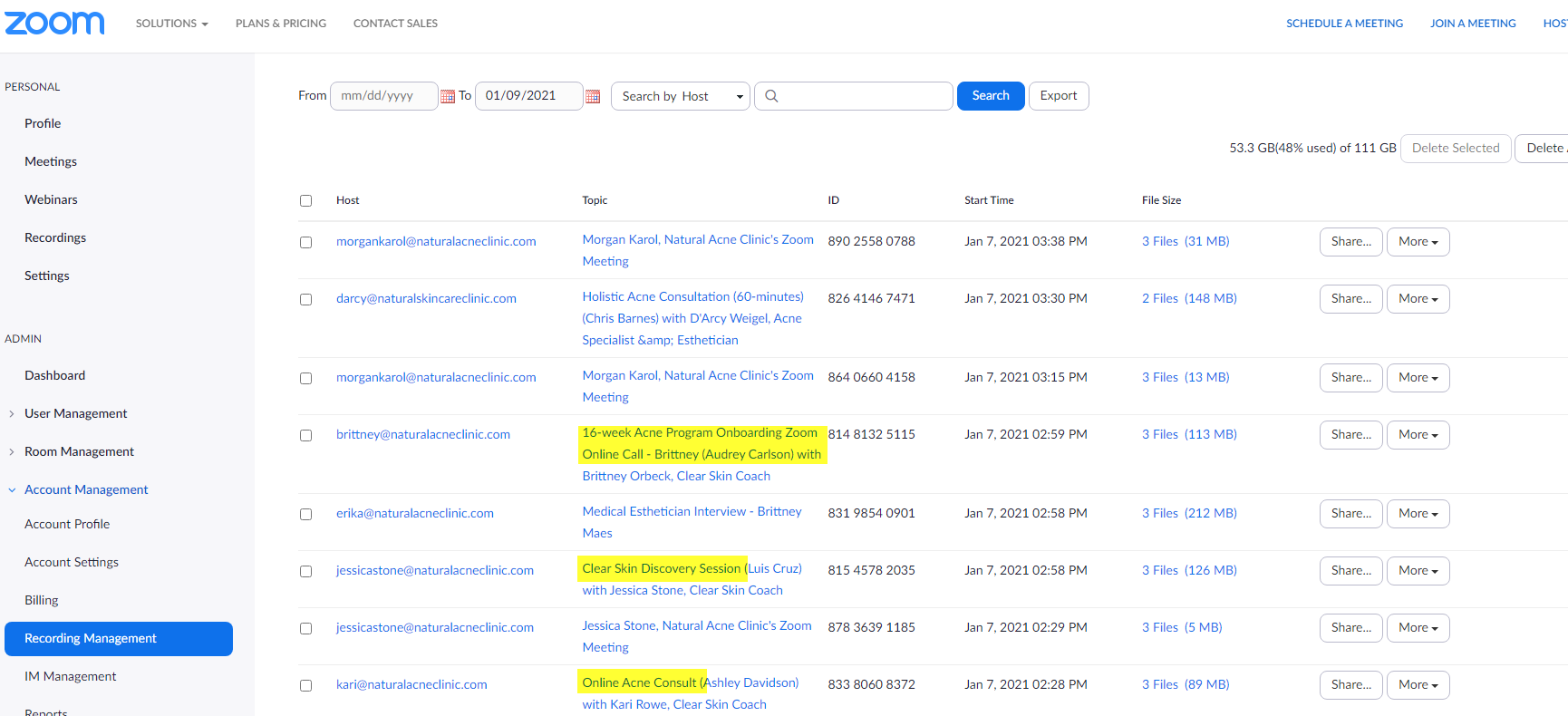
Task: Open the To date calendar icon
Action: (593, 96)
